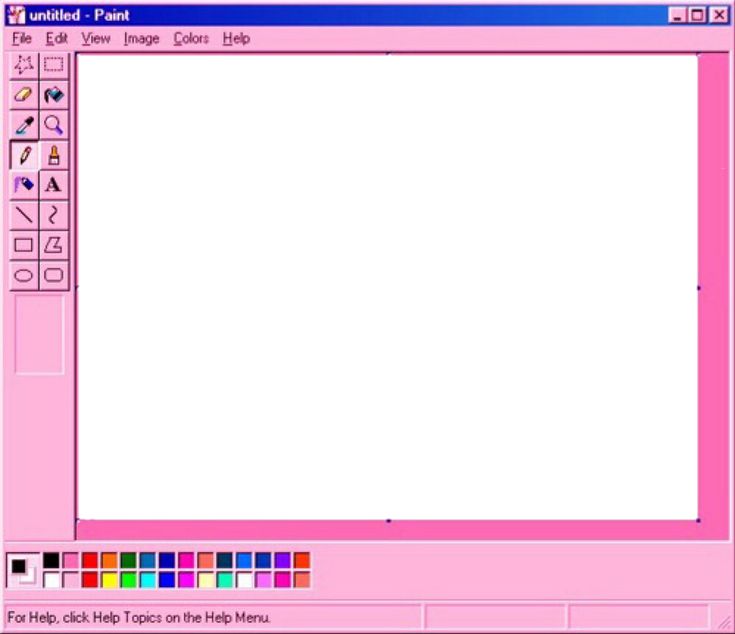The image size is (735, 634).
Task: Click the bottom-right canvas resize handle
Action: click(698, 521)
